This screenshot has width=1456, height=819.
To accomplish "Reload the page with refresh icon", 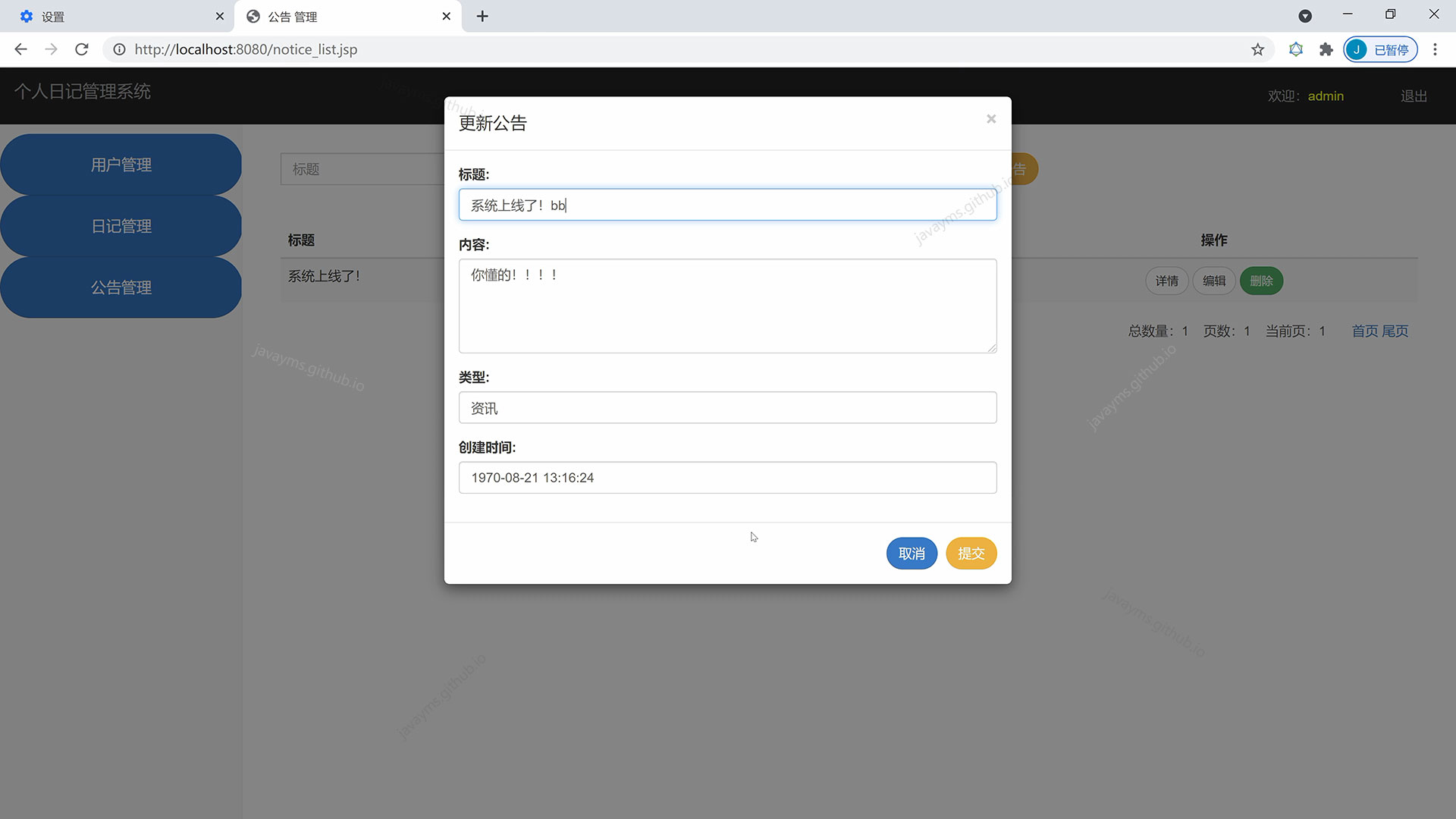I will [82, 49].
